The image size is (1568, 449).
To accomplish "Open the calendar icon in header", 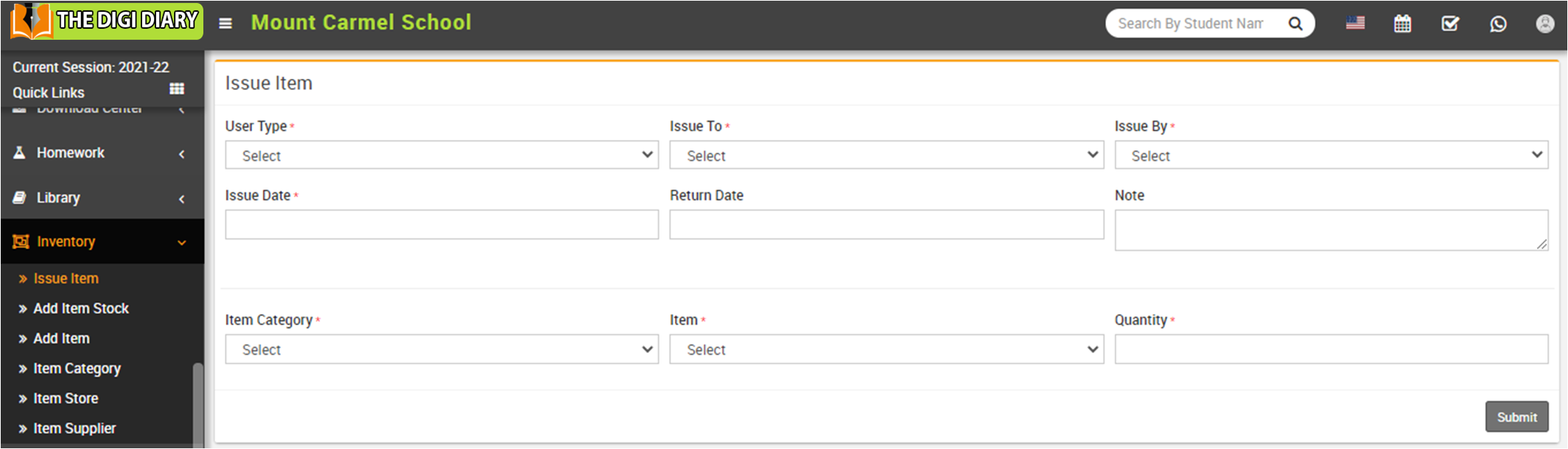I will (1402, 24).
